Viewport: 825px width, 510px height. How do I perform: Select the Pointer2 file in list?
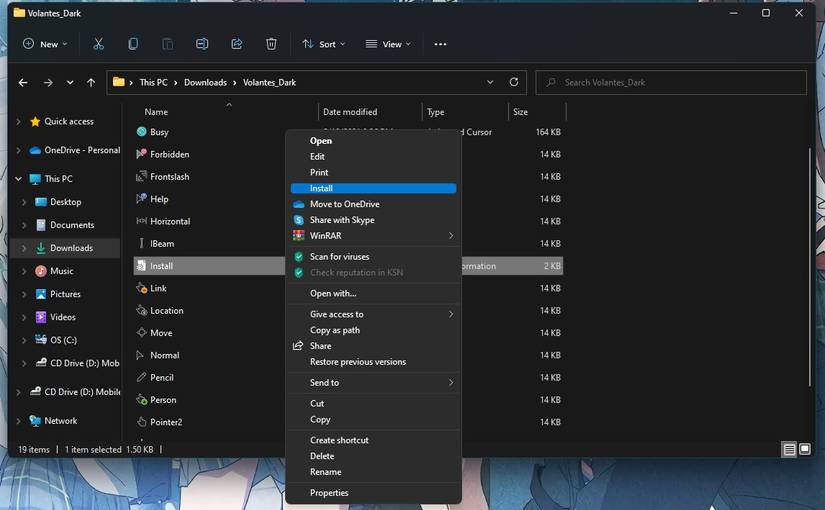tap(166, 422)
